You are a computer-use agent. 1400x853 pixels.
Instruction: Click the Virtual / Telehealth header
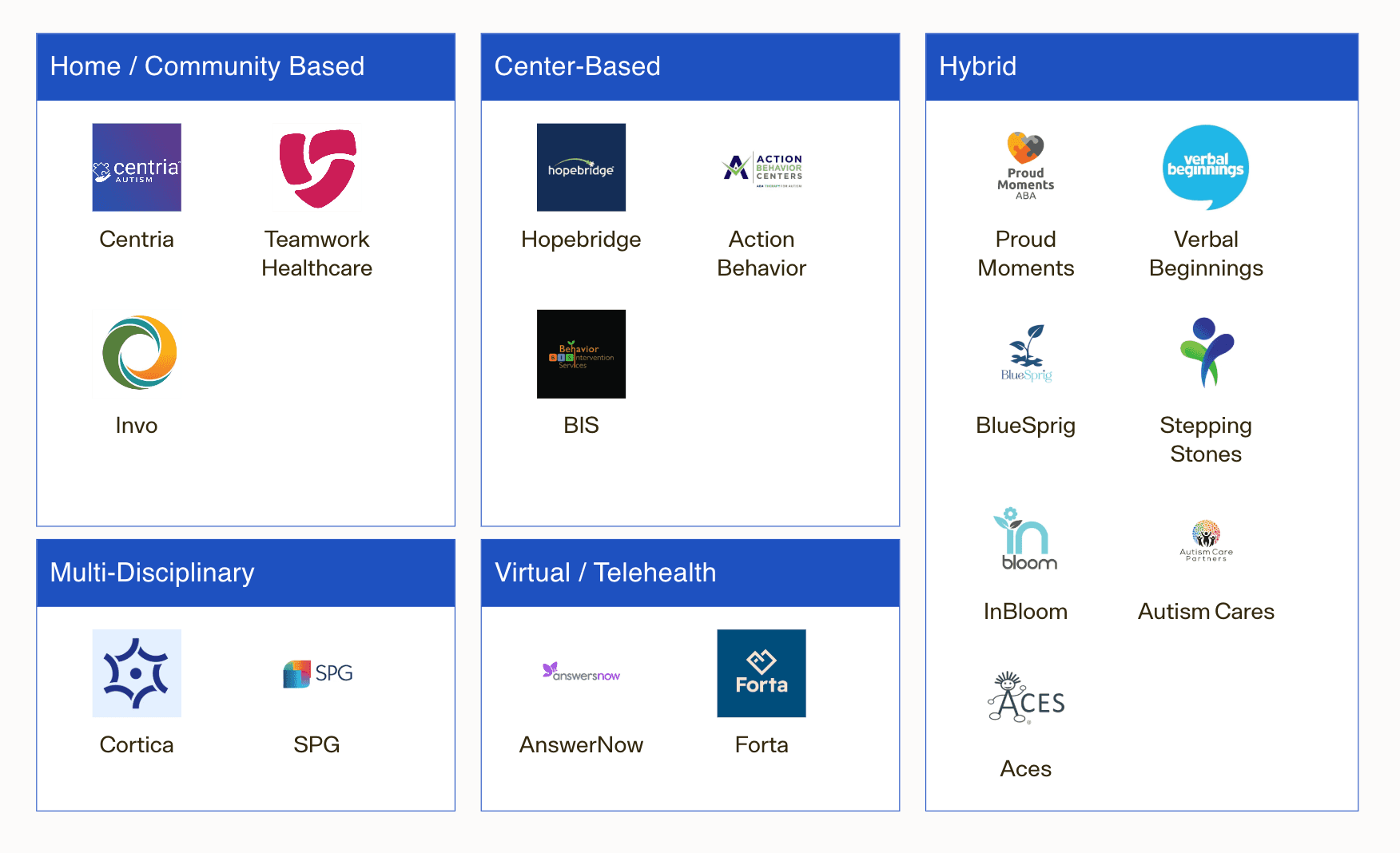(690, 573)
